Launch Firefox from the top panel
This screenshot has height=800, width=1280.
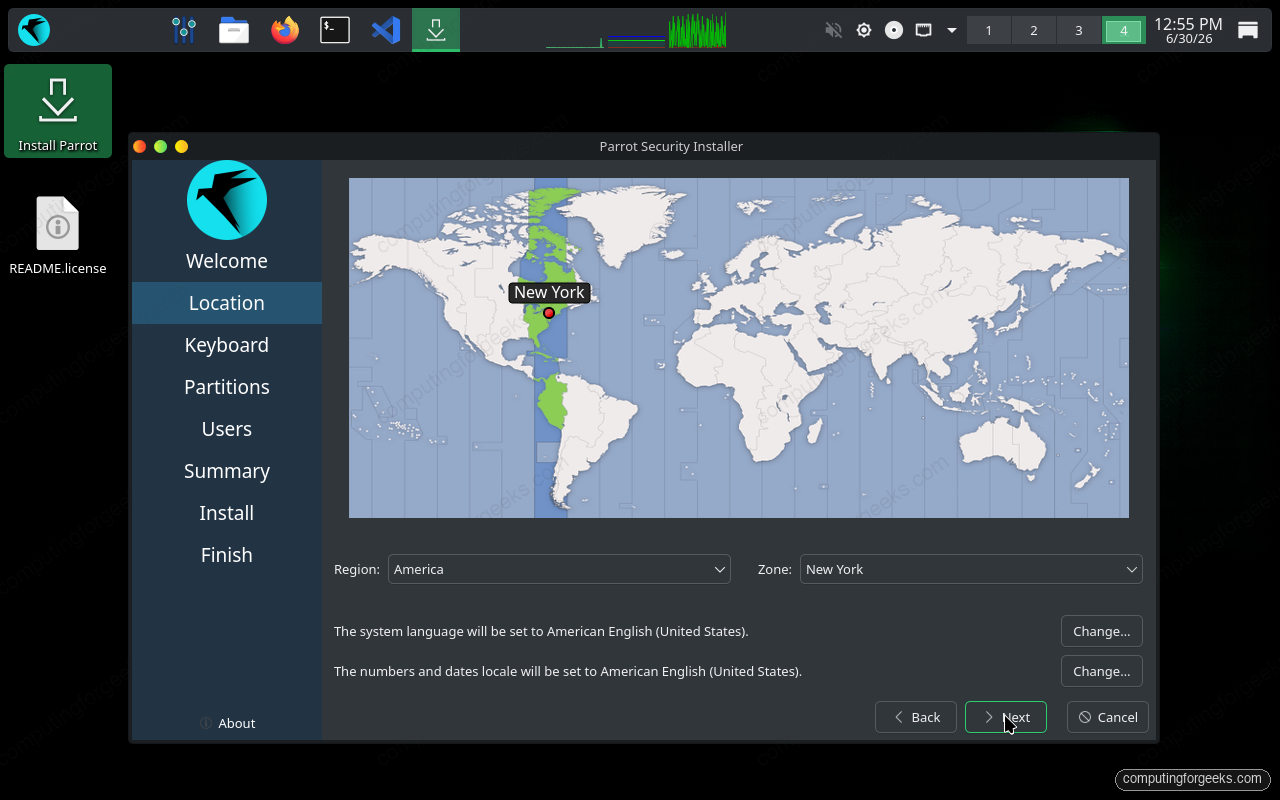tap(285, 30)
